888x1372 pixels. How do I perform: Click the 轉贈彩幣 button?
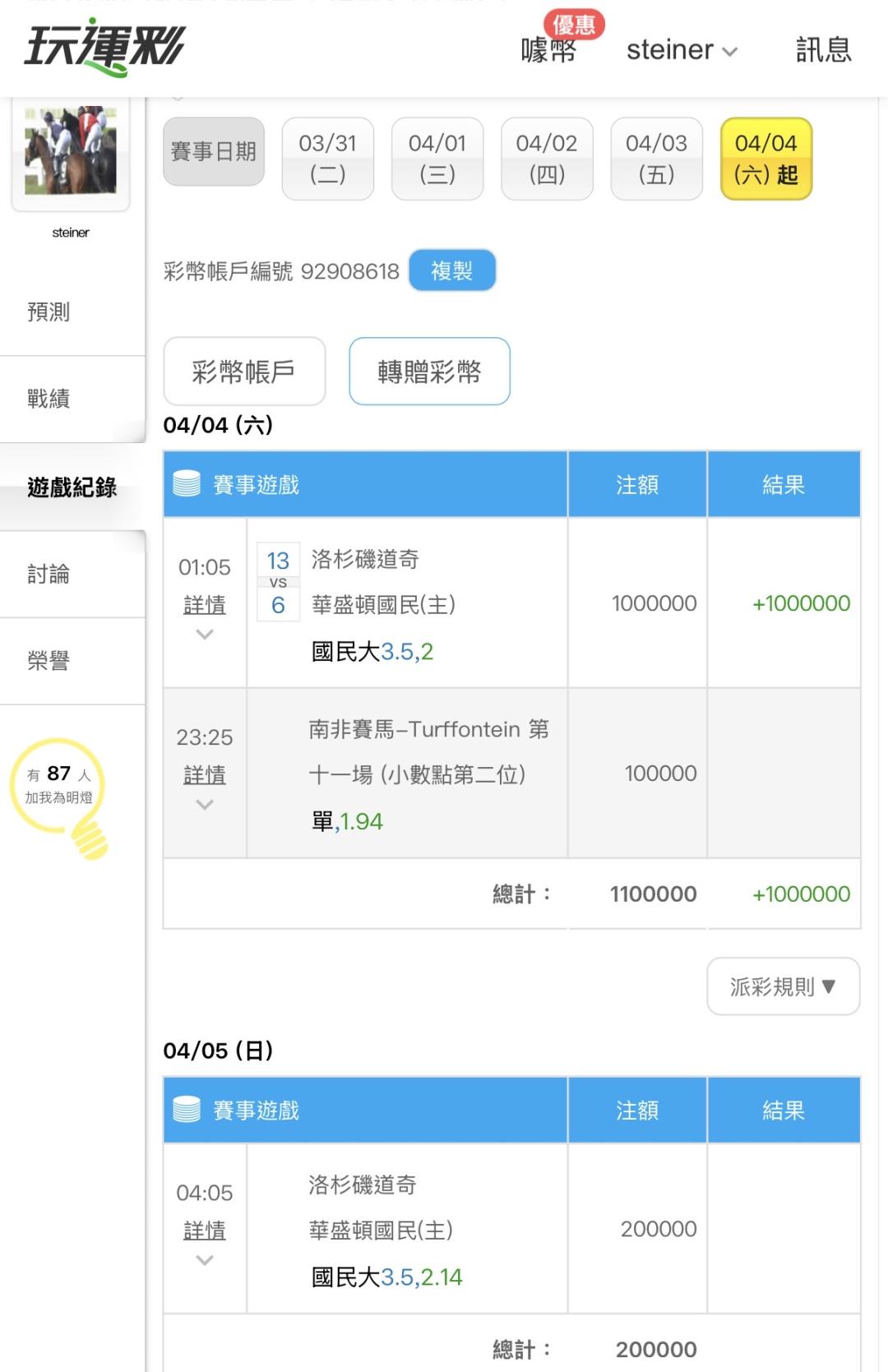tap(429, 372)
